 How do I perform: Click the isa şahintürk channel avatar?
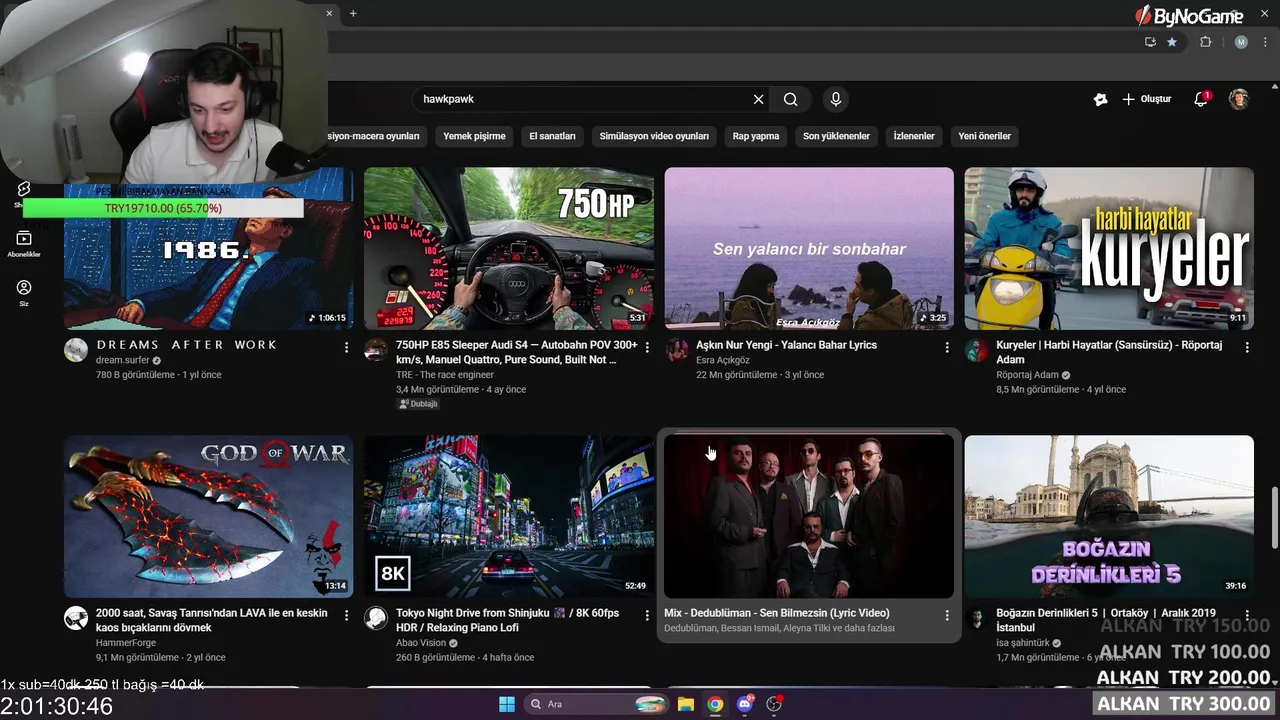(976, 618)
